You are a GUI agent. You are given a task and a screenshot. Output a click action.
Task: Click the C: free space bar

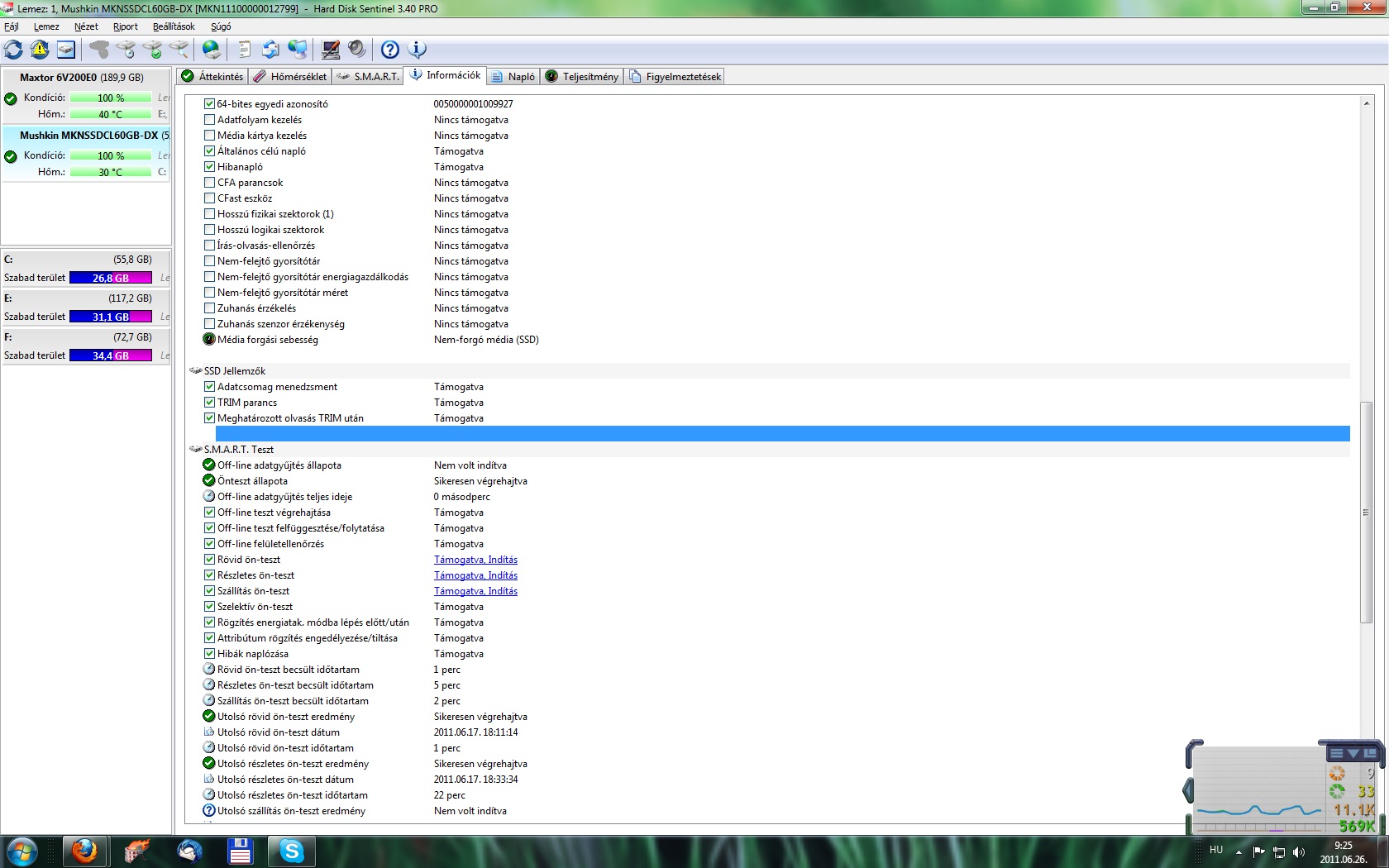(x=111, y=278)
